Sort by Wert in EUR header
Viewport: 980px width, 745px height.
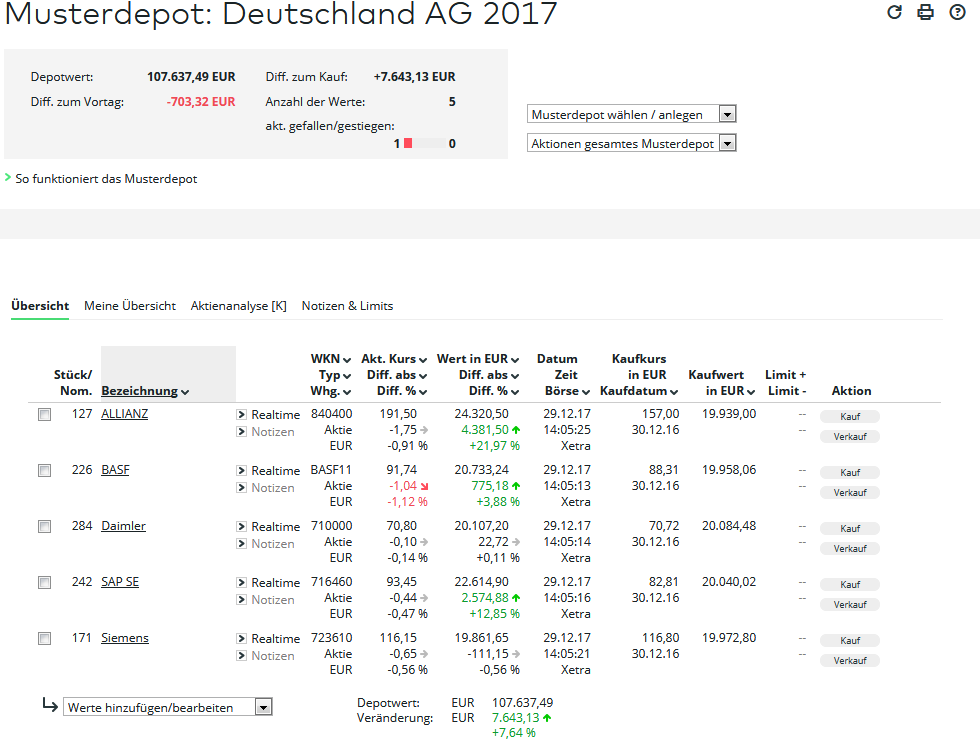[x=478, y=359]
